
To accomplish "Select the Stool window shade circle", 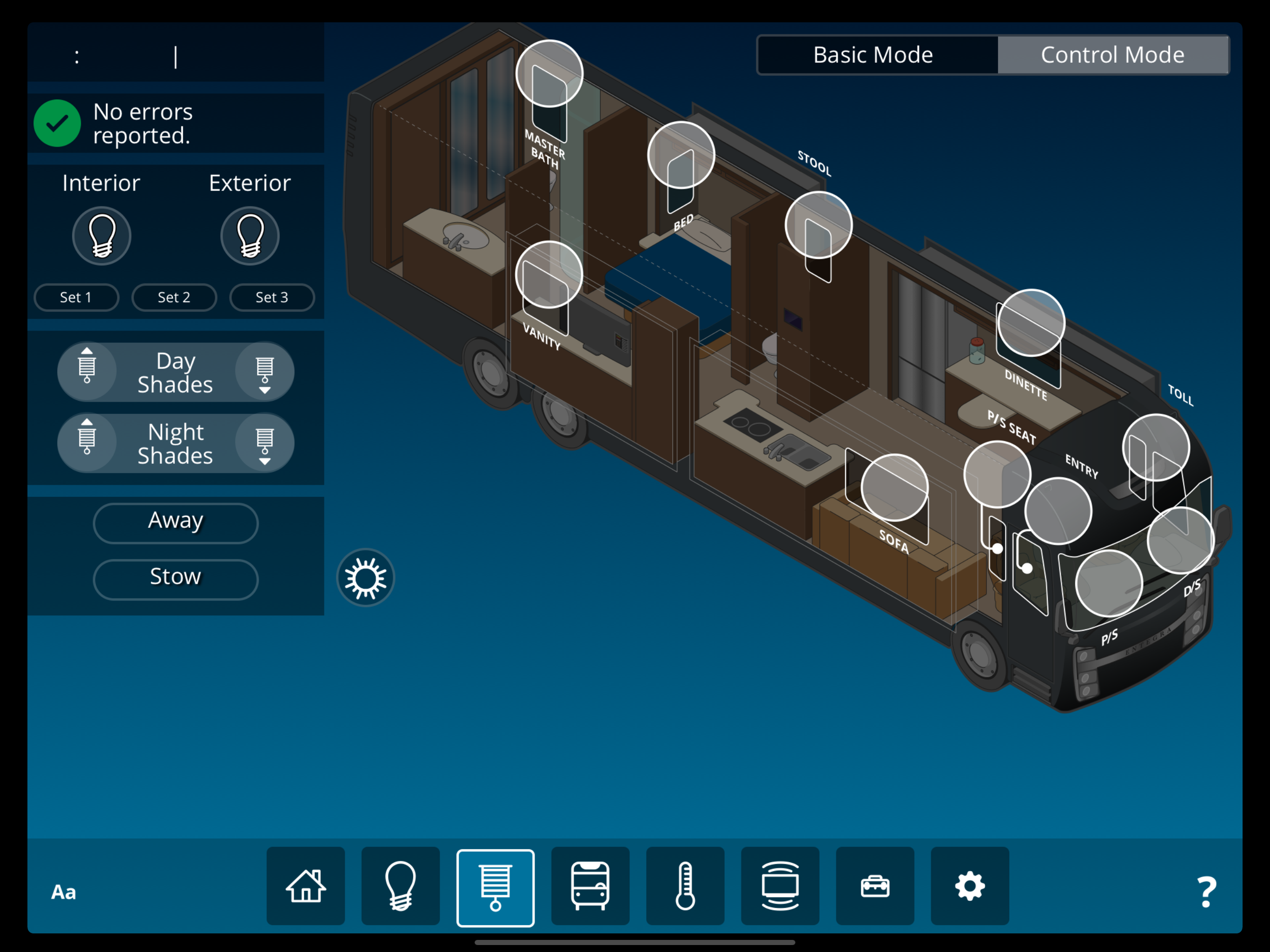I will (x=818, y=225).
